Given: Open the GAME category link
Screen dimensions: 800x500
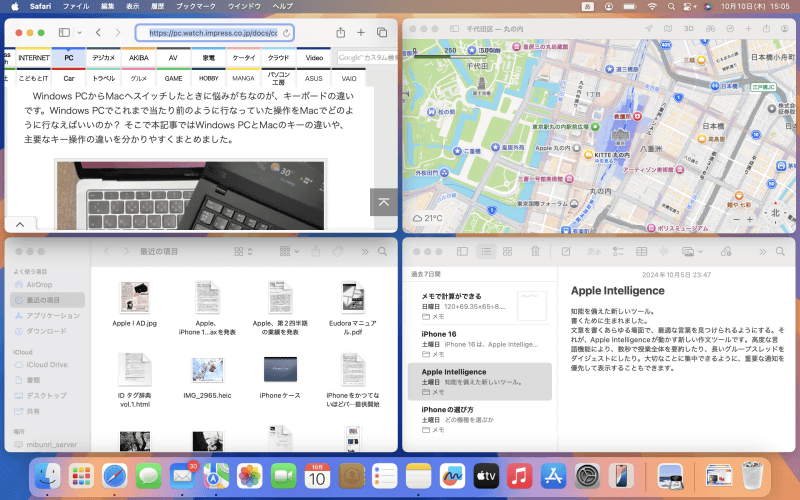Looking at the screenshot, I should 173,78.
